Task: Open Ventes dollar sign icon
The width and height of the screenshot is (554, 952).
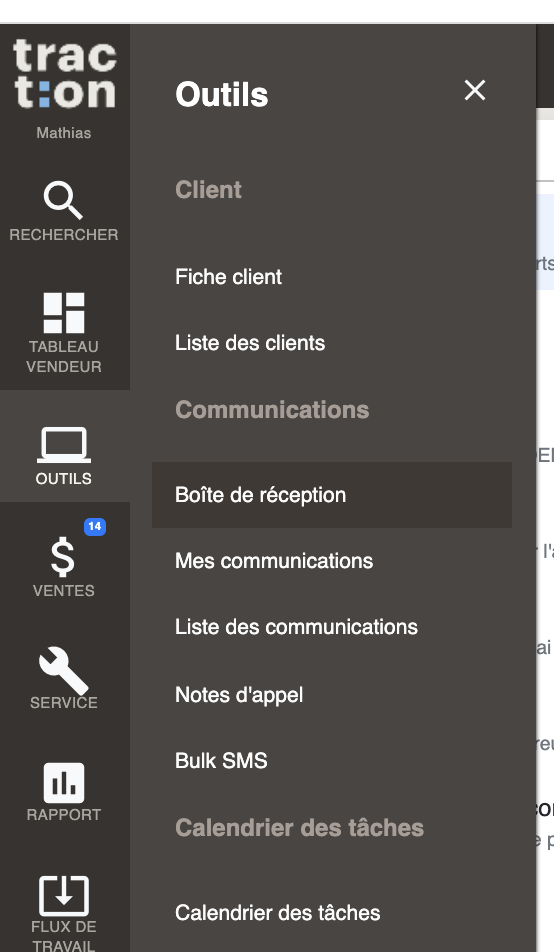Action: pyautogui.click(x=63, y=557)
